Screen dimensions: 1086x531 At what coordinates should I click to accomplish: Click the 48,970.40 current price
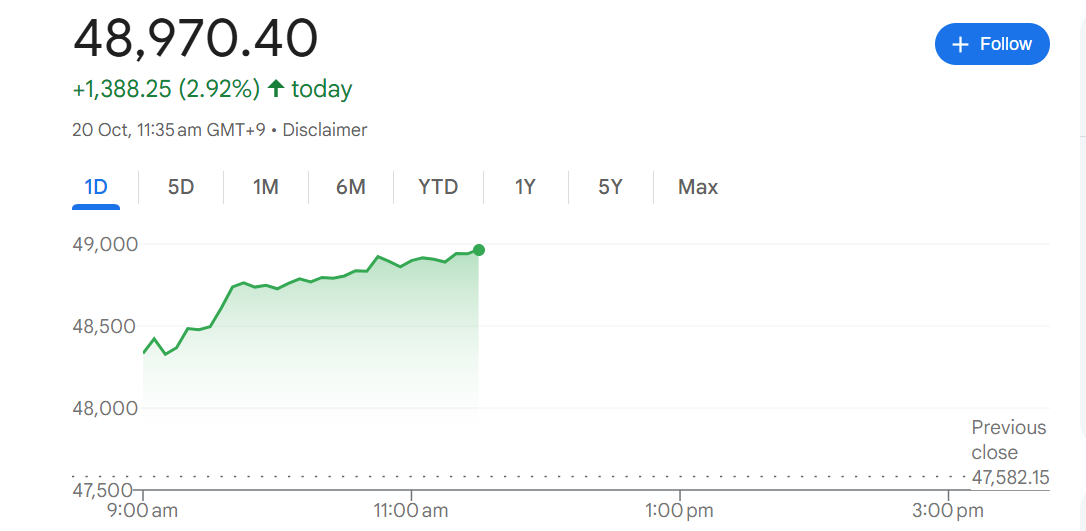(x=196, y=39)
